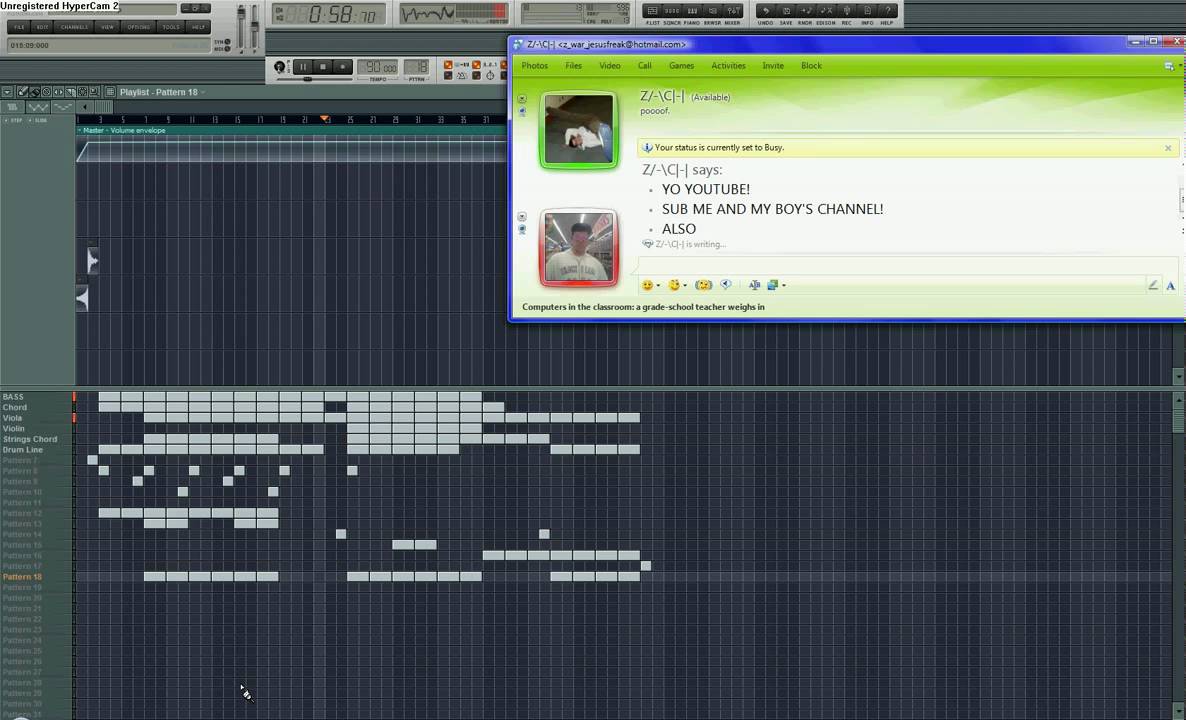Click the REC one-click recording icon
The width and height of the screenshot is (1186, 720).
click(846, 11)
